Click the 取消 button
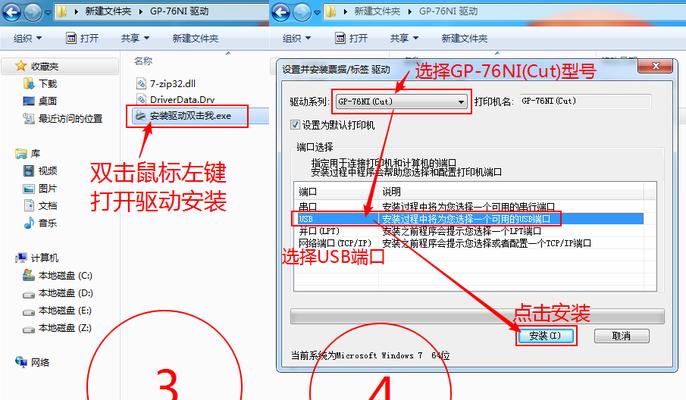Screen dimensions: 686x400 pos(621,336)
